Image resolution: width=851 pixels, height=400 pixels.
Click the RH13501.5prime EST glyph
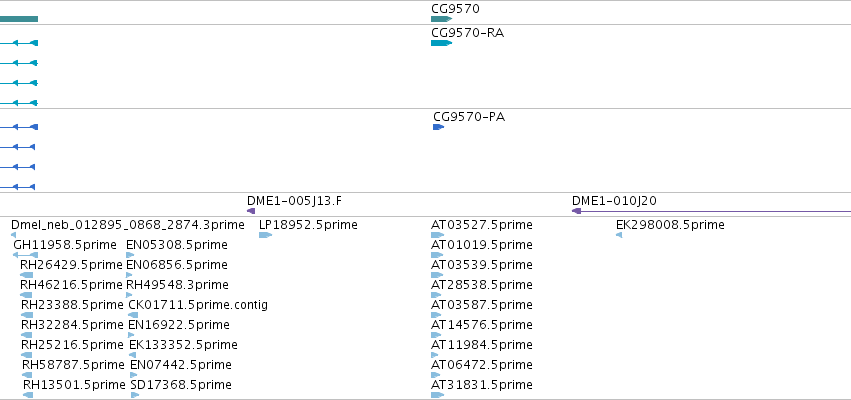point(28,396)
